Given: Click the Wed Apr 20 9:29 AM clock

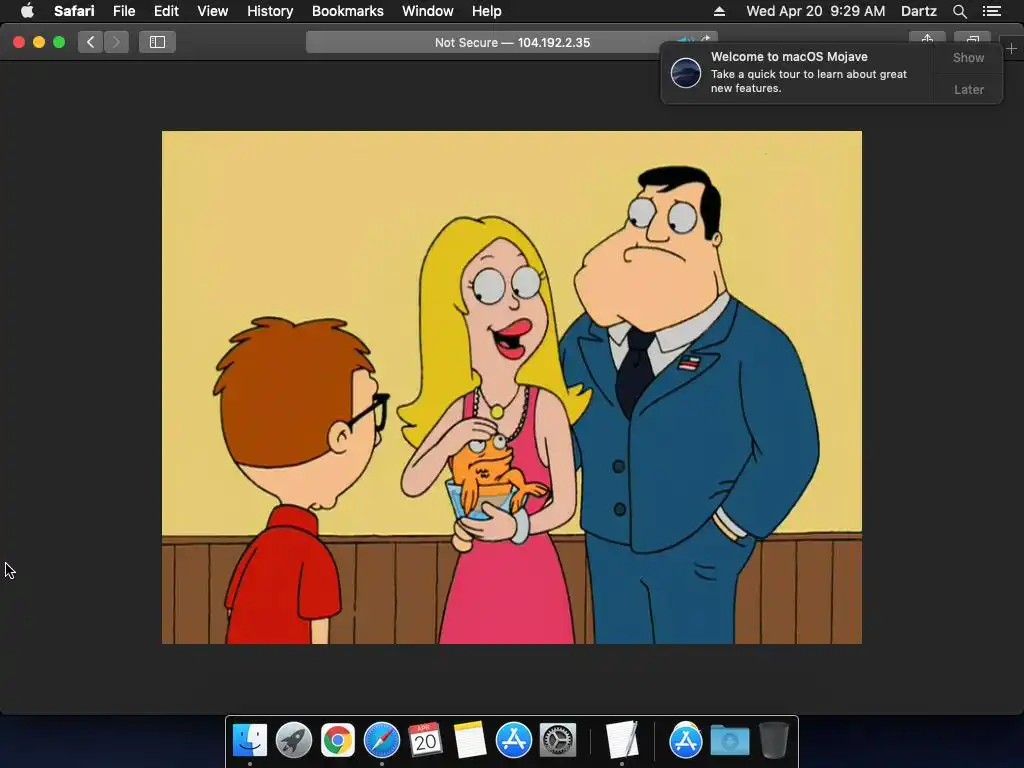Looking at the screenshot, I should (816, 11).
